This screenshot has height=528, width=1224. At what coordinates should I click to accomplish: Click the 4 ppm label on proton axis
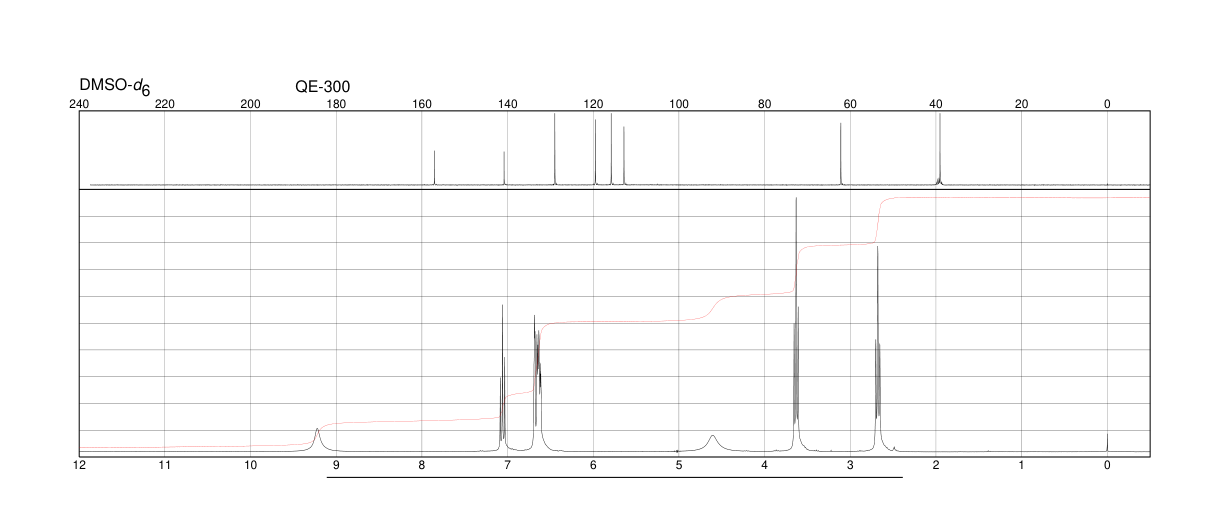[764, 465]
